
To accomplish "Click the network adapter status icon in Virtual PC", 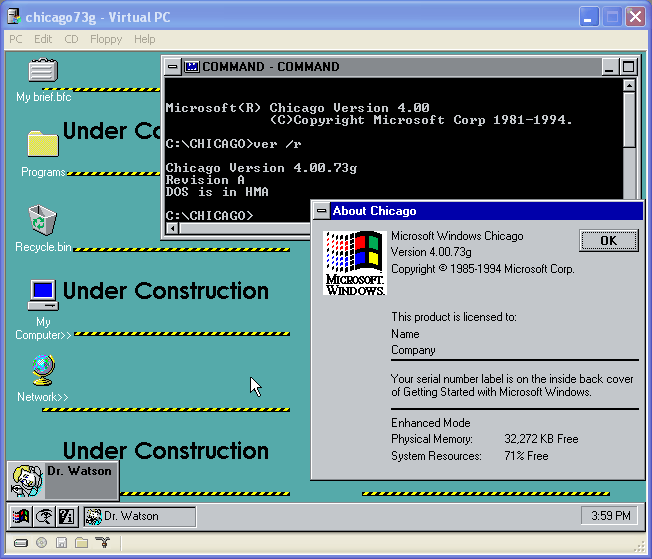I will tap(102, 542).
